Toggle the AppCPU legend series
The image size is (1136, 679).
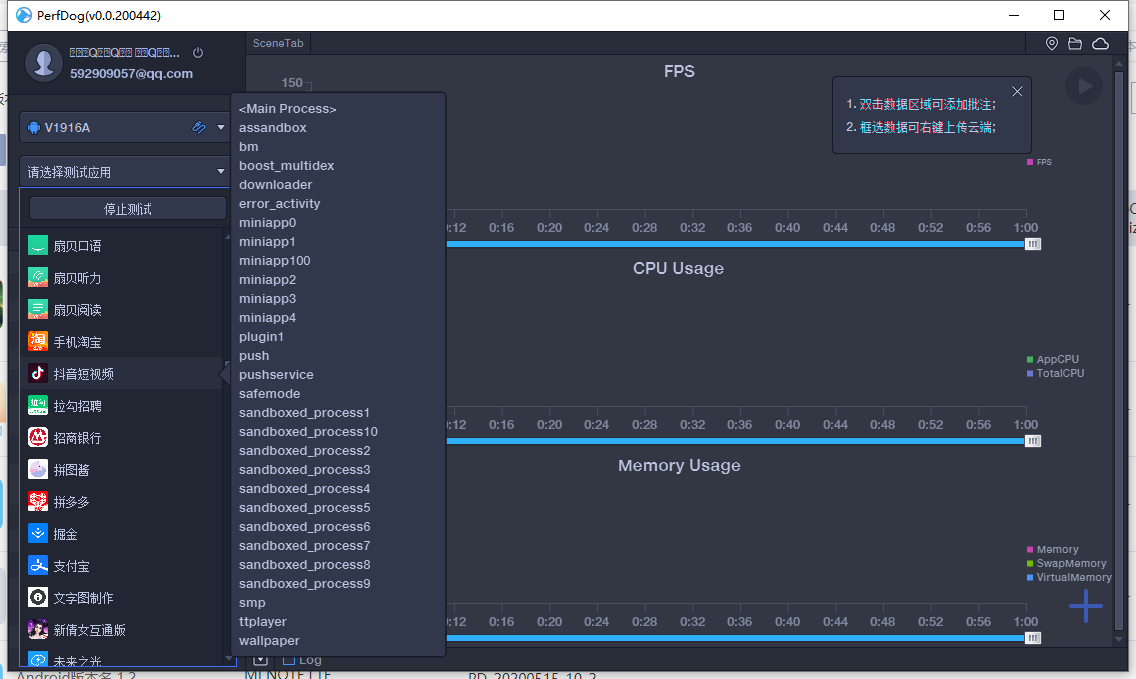pyautogui.click(x=1053, y=359)
